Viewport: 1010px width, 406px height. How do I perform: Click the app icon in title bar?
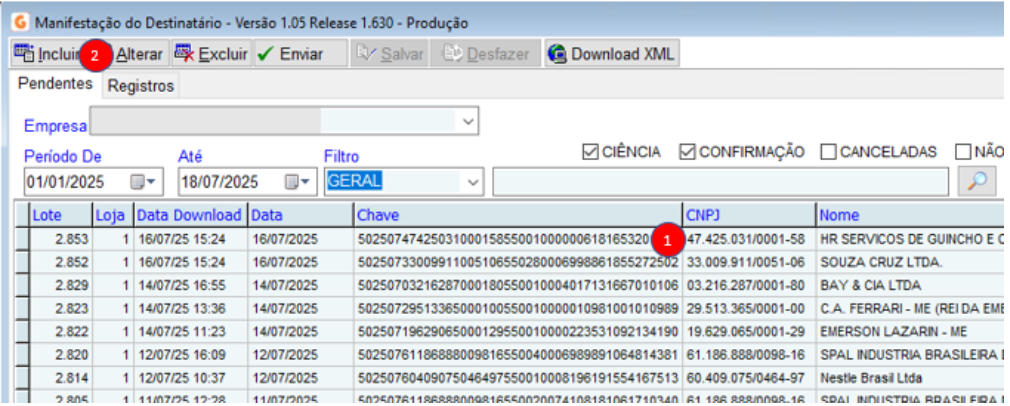(x=21, y=23)
